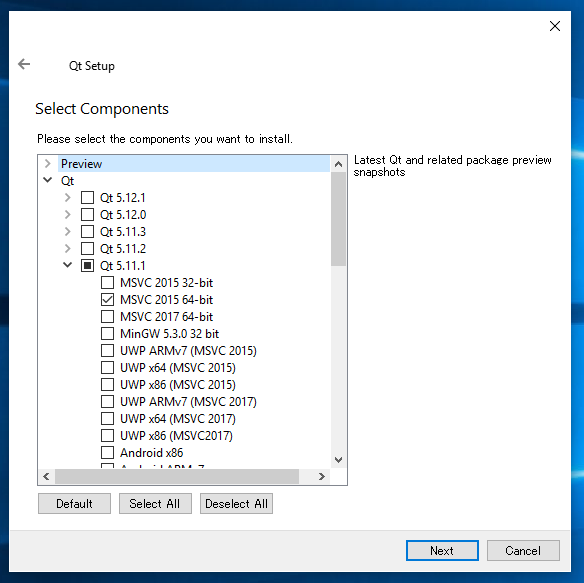
Task: Collapse the Qt 5.11.1 node
Action: pos(67,265)
